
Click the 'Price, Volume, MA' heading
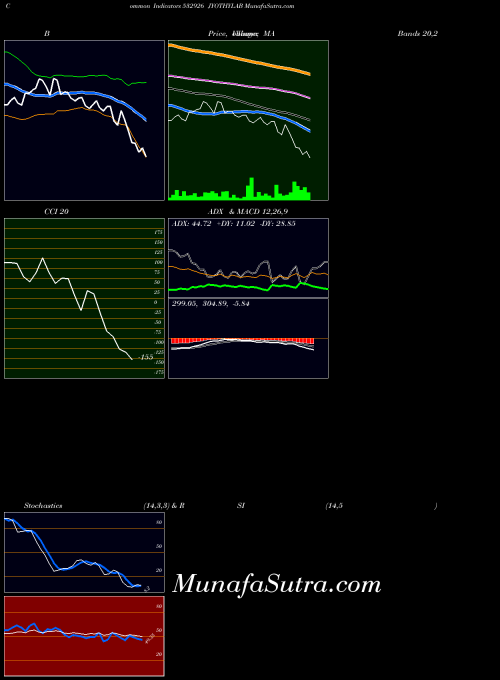click(242, 33)
